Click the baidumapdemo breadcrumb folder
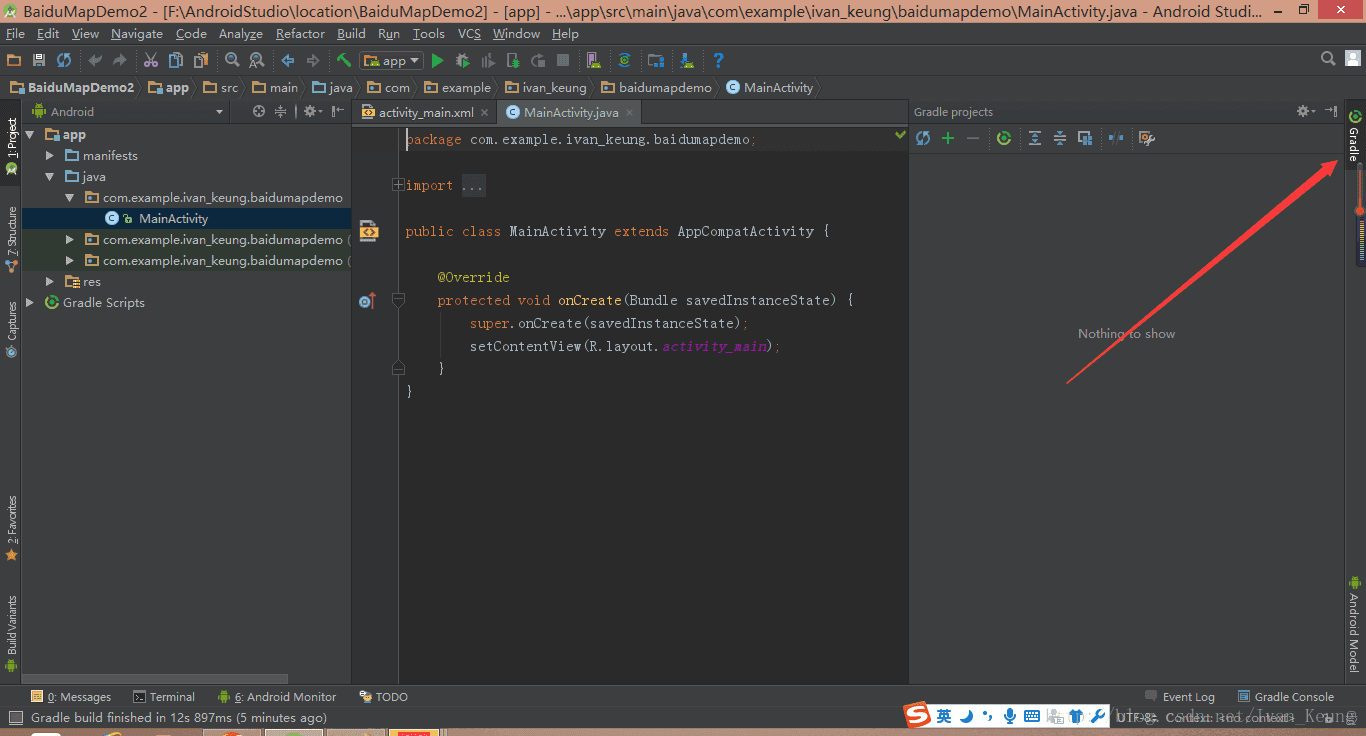Viewport: 1366px width, 736px height. (x=656, y=87)
